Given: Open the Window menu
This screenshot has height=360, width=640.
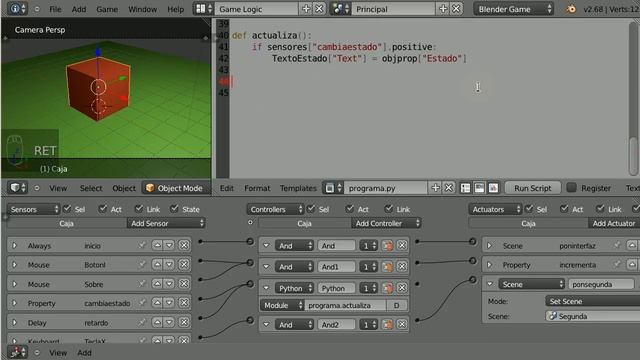Looking at the screenshot, I should point(142,9).
